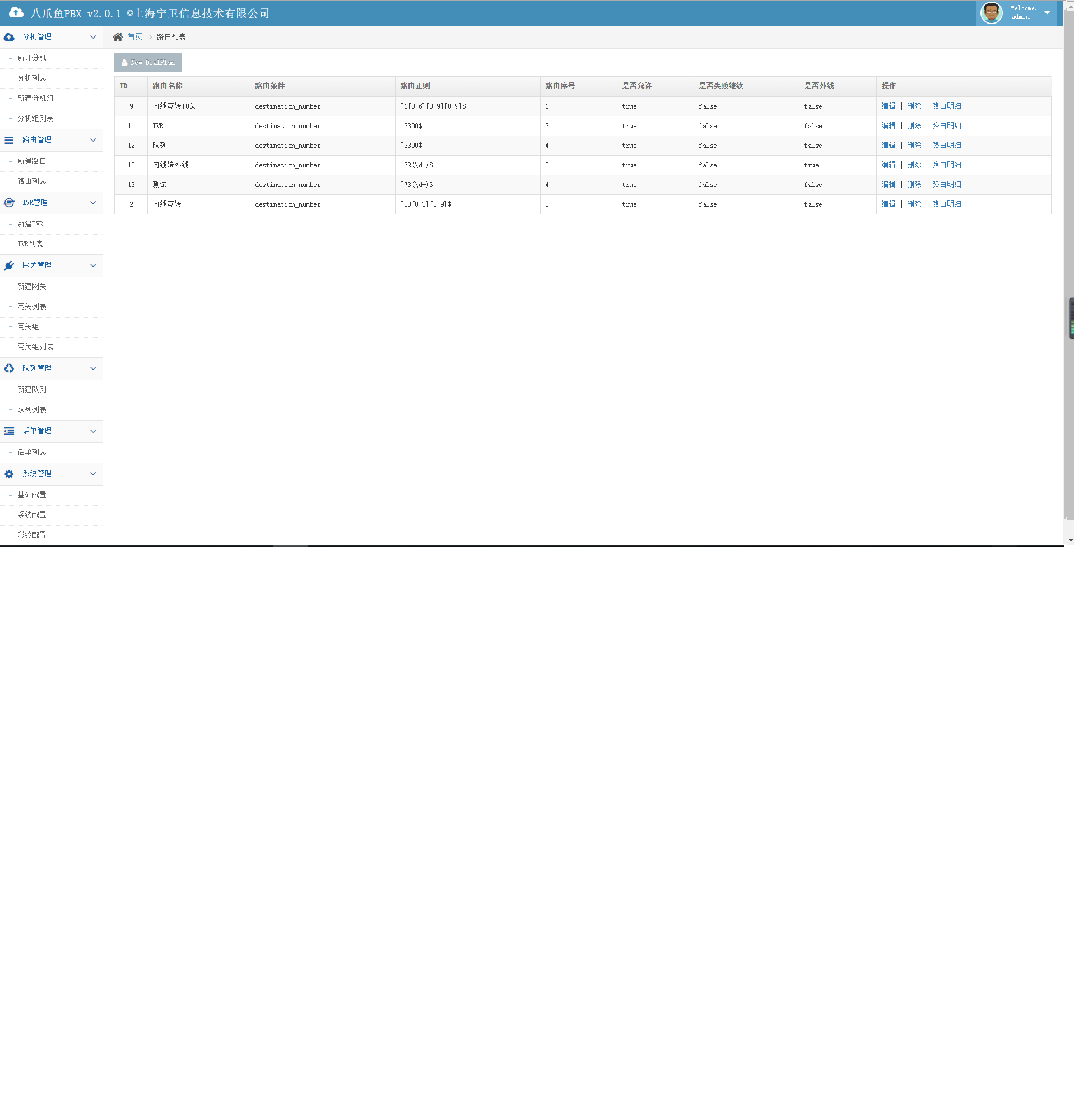Edit the 内线转外线 route
Image resolution: width=1074 pixels, height=1120 pixels.
click(x=887, y=165)
